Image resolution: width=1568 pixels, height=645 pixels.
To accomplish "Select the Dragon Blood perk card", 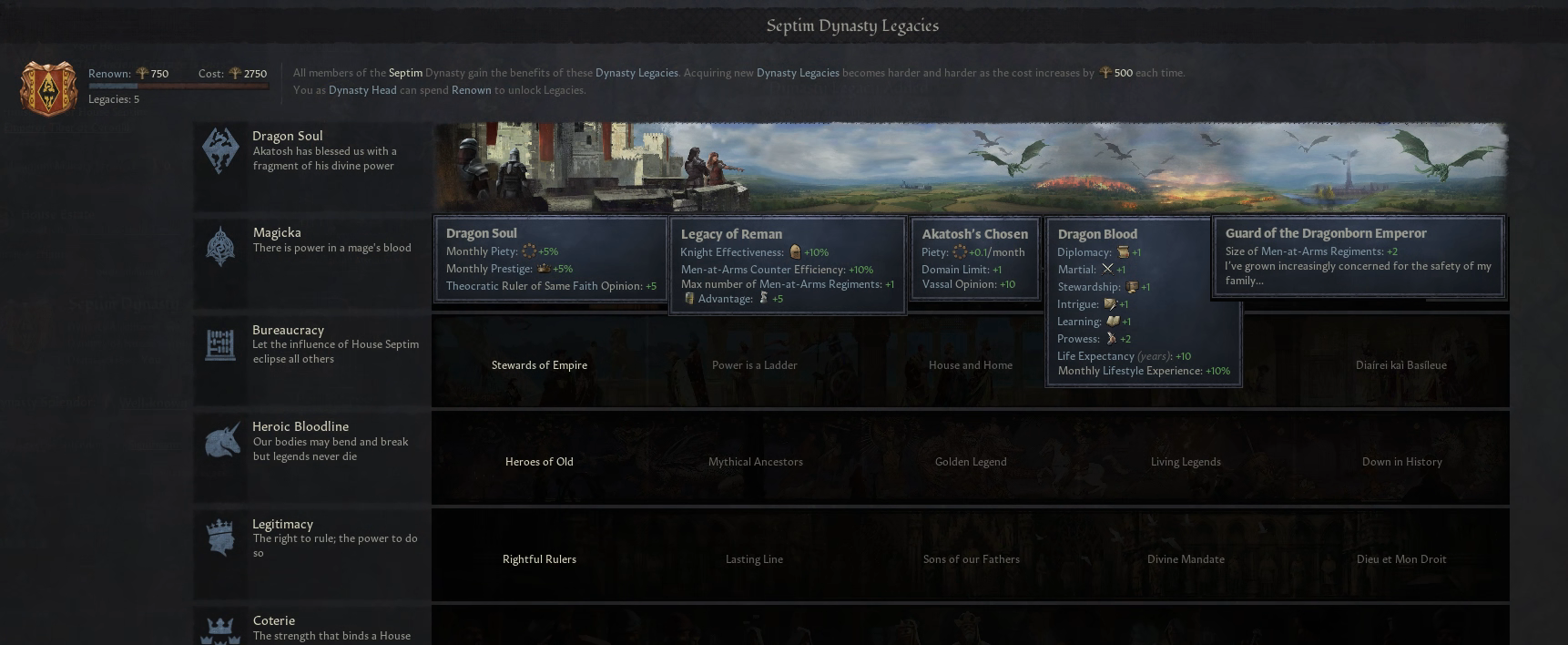I will [1143, 302].
